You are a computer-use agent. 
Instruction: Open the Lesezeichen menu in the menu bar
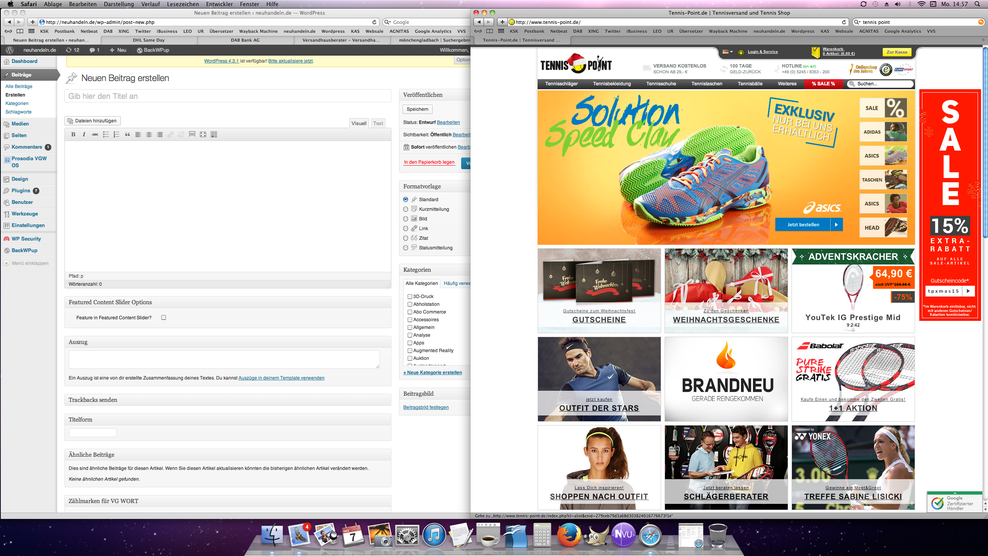(x=183, y=4)
